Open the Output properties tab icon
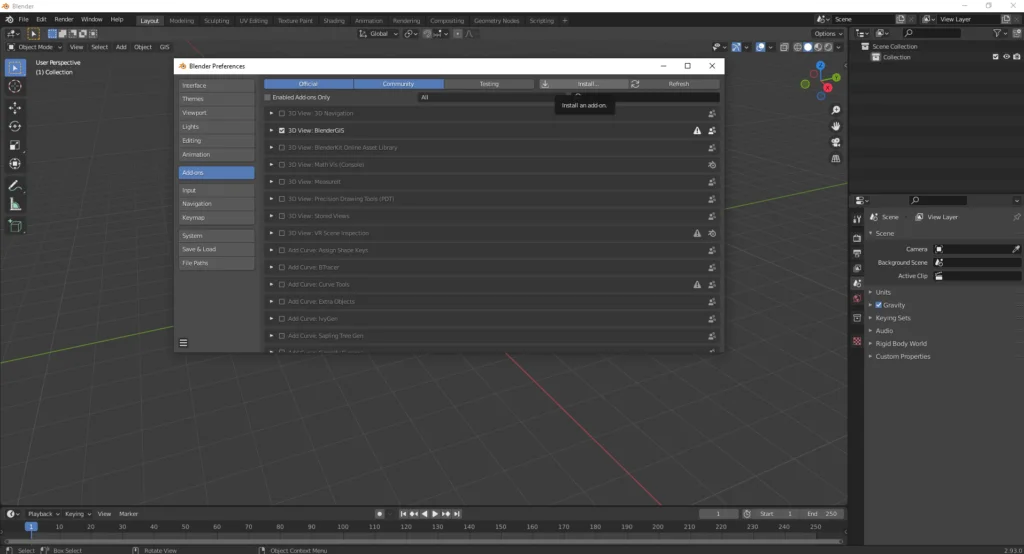The image size is (1024, 554). tap(857, 253)
